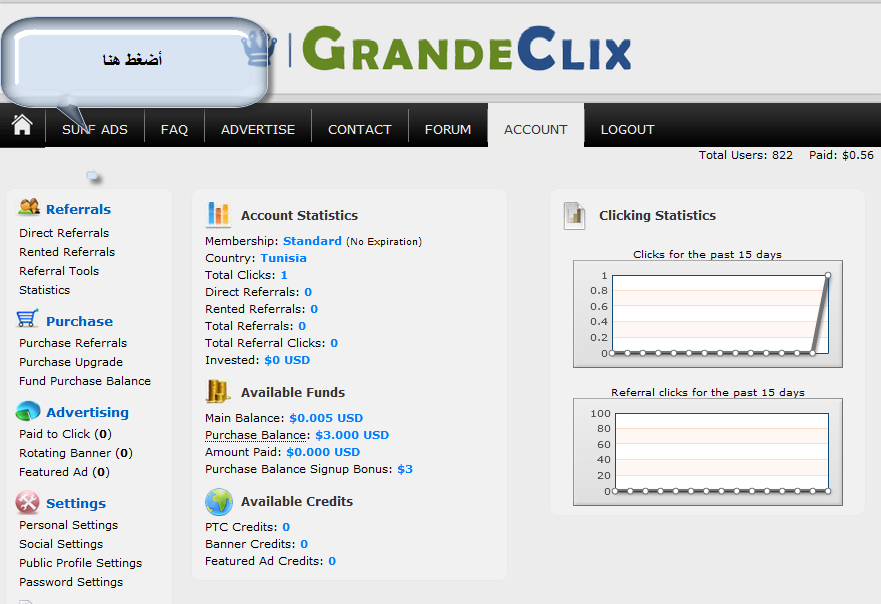Open the FAQ page
Viewport: 881px width, 604px height.
click(x=174, y=130)
